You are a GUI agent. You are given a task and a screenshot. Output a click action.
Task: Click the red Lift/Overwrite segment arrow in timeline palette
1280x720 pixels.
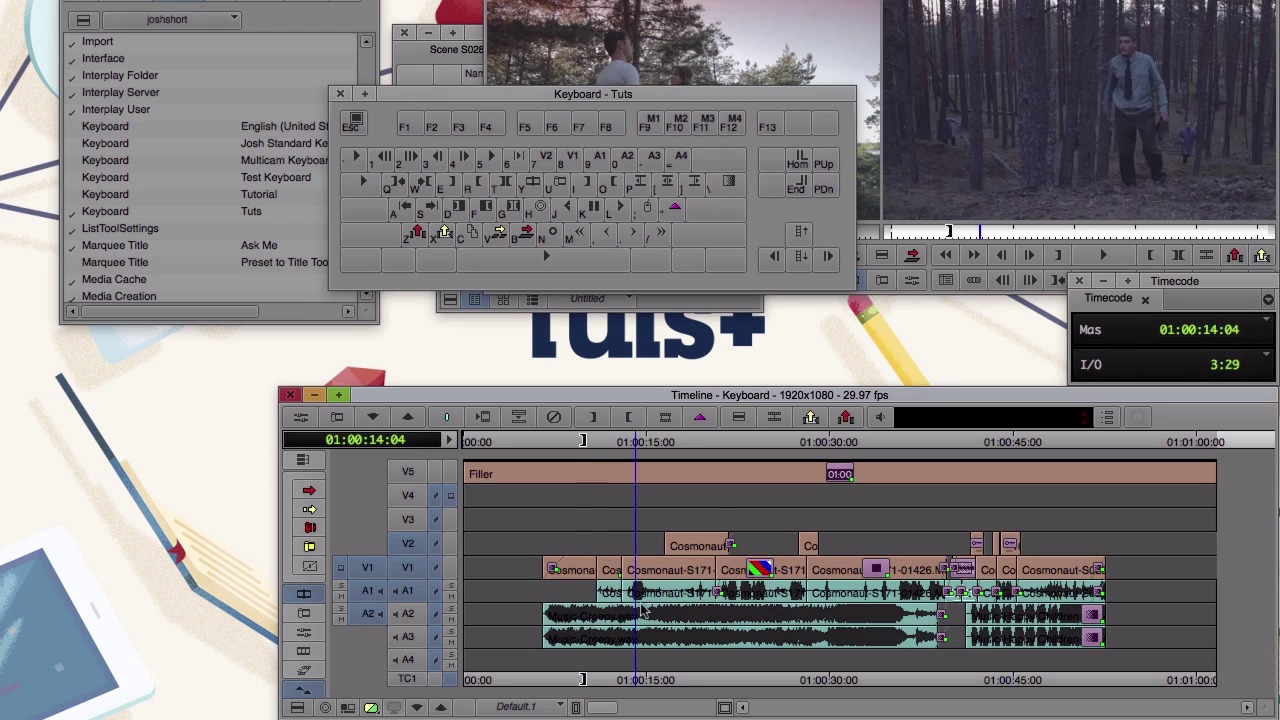(309, 490)
